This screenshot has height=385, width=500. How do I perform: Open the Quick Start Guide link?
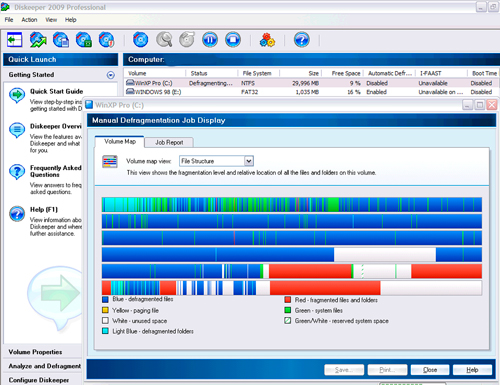(x=56, y=91)
